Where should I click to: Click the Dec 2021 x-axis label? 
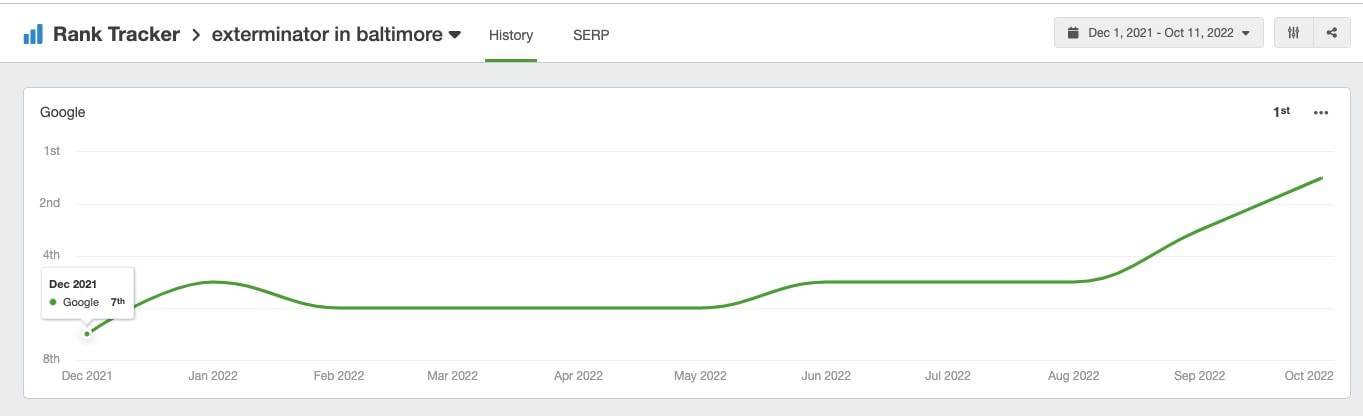tap(87, 376)
